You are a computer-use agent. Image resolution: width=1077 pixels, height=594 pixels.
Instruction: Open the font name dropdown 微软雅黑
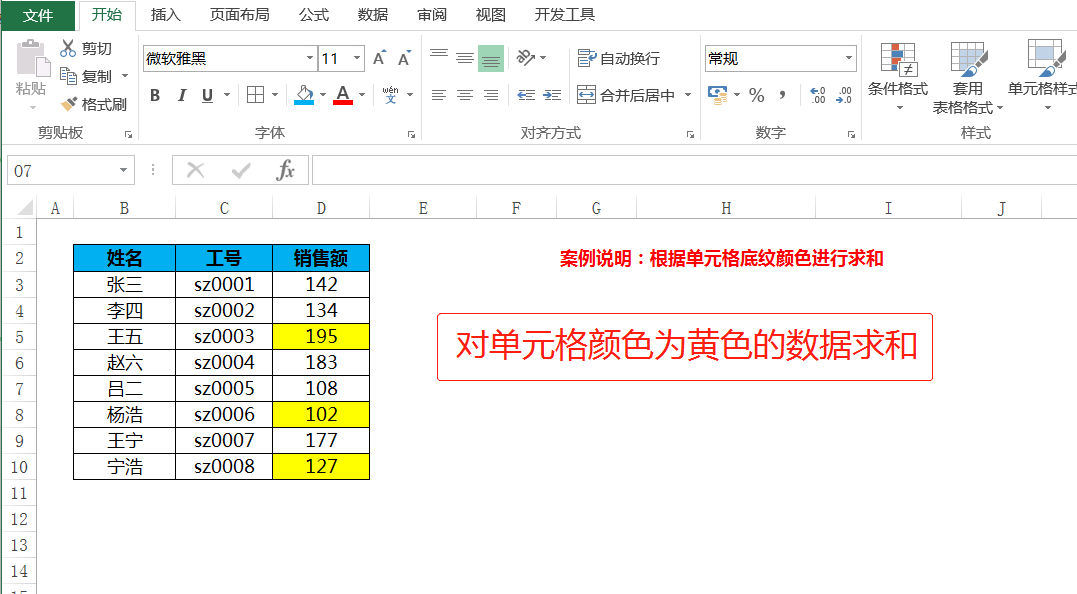(x=310, y=58)
